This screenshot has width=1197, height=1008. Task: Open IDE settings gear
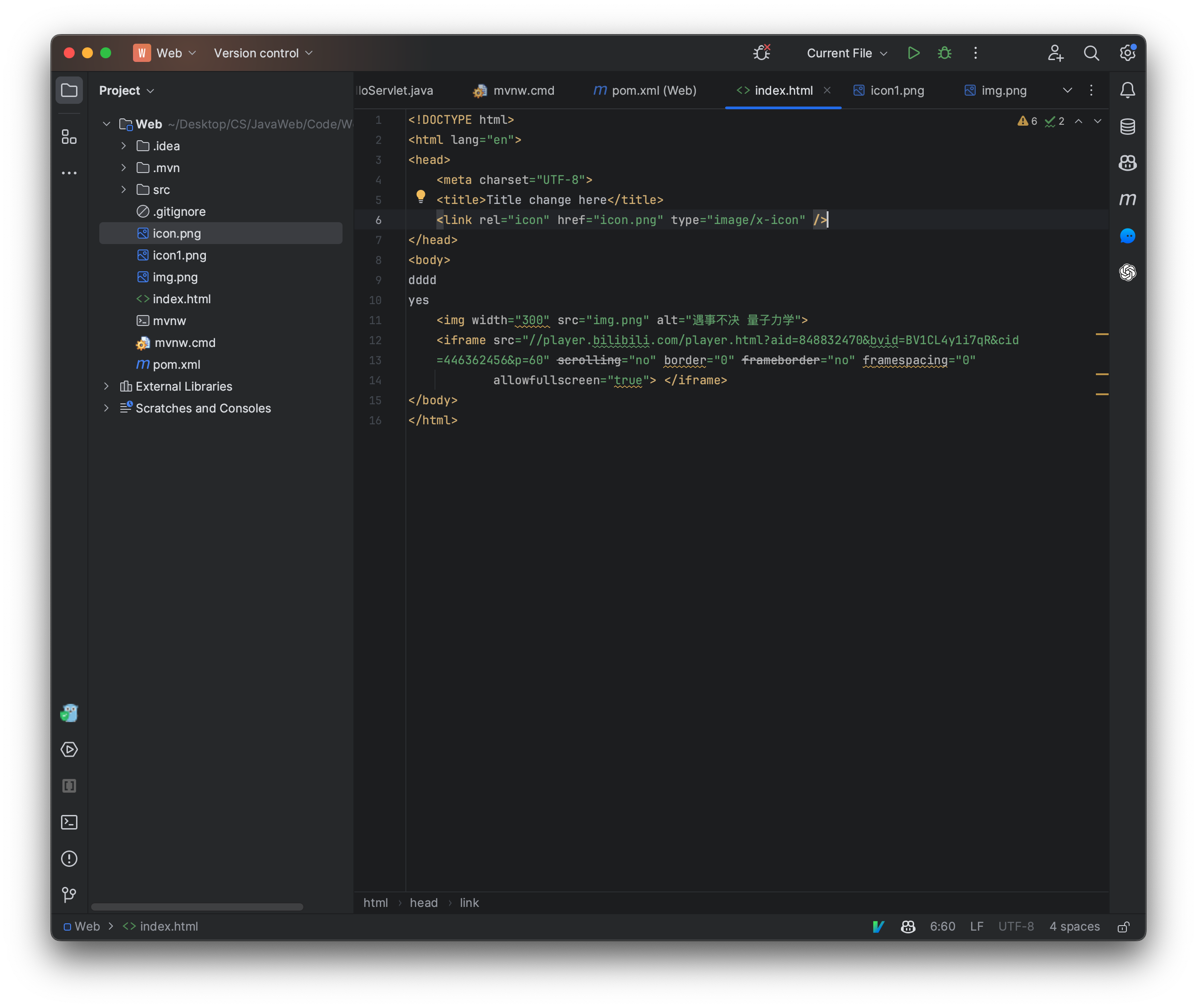click(x=1127, y=52)
